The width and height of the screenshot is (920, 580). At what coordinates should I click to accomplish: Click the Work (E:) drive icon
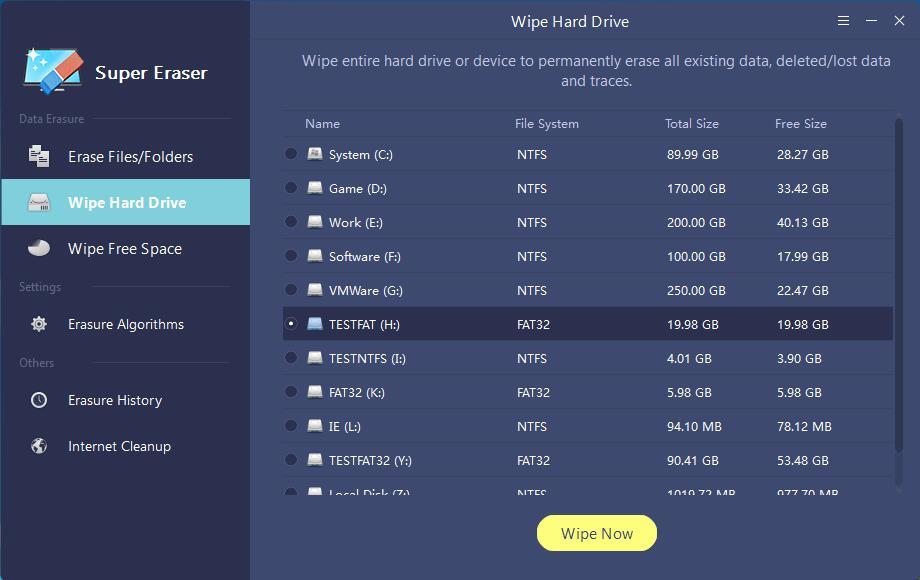click(315, 222)
